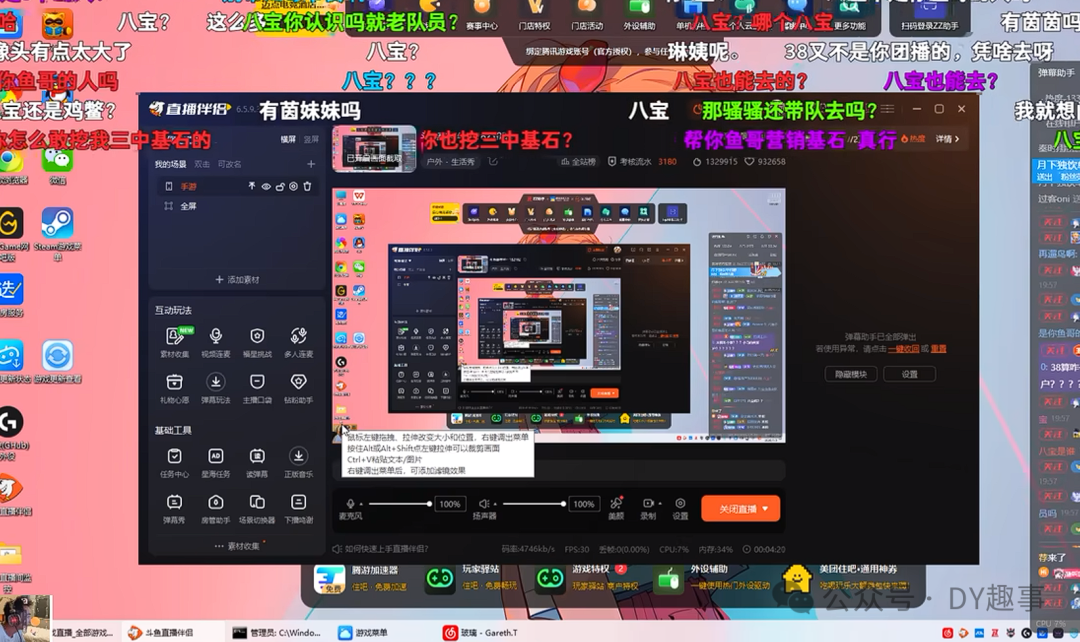Open the 房管助手 tool
Screen dimensions: 1080x642
click(216, 509)
